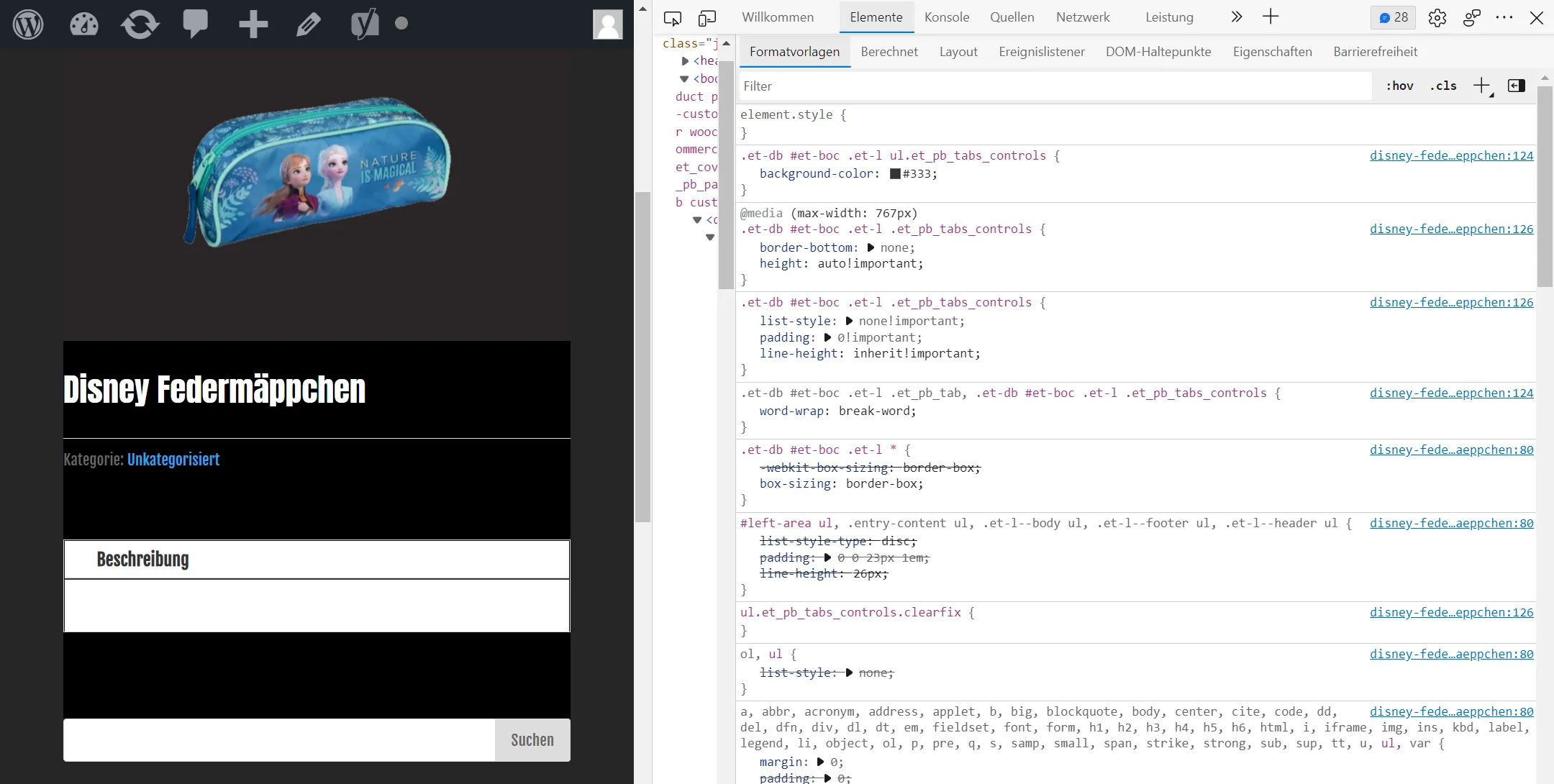Viewport: 1554px width, 784px height.
Task: Click the Disney Federmäppchen product title
Action: pyautogui.click(x=214, y=390)
